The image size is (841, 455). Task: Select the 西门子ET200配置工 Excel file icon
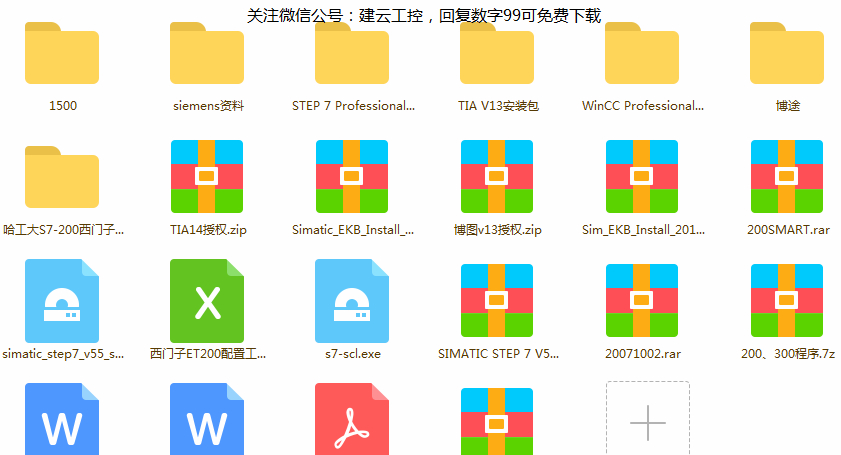207,301
